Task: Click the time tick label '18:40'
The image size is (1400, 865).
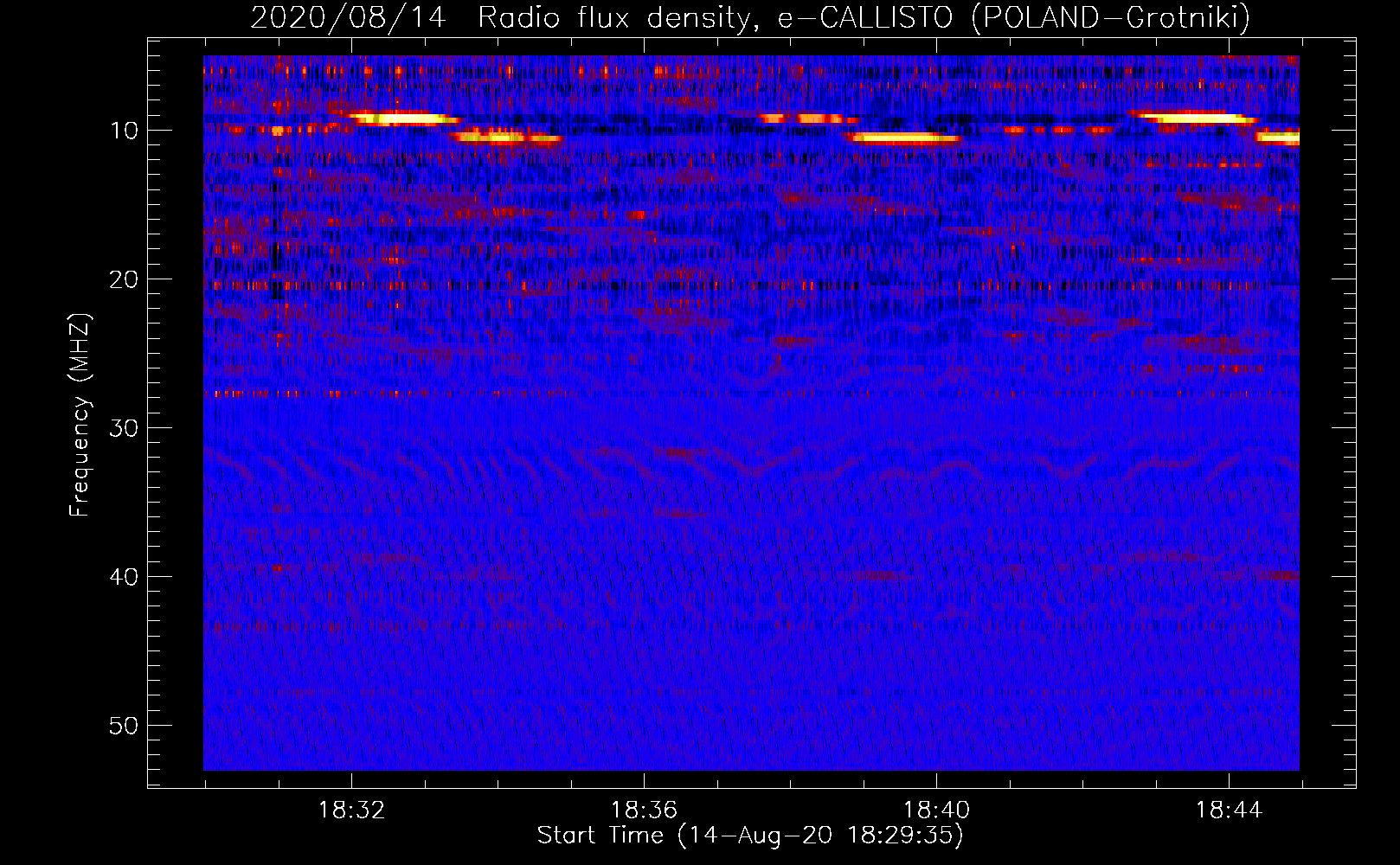Action: [x=936, y=810]
